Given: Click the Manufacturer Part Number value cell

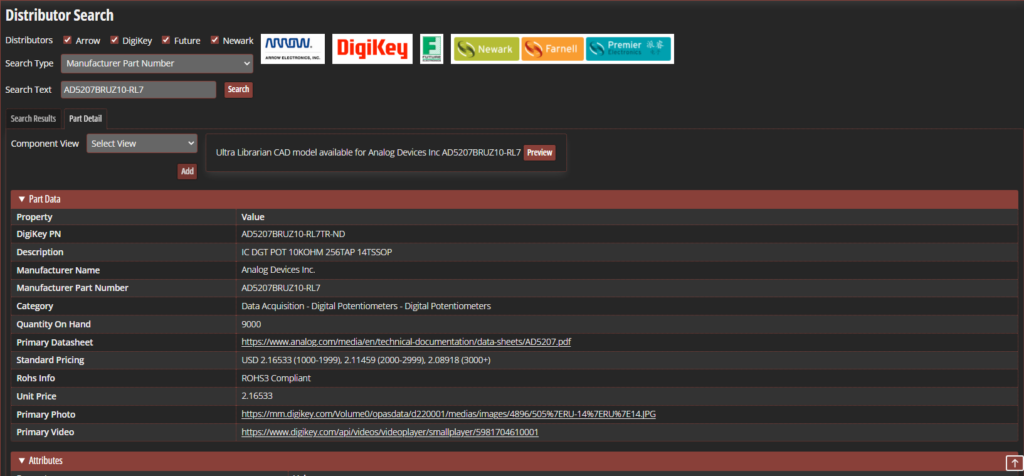Looking at the screenshot, I should tap(627, 288).
